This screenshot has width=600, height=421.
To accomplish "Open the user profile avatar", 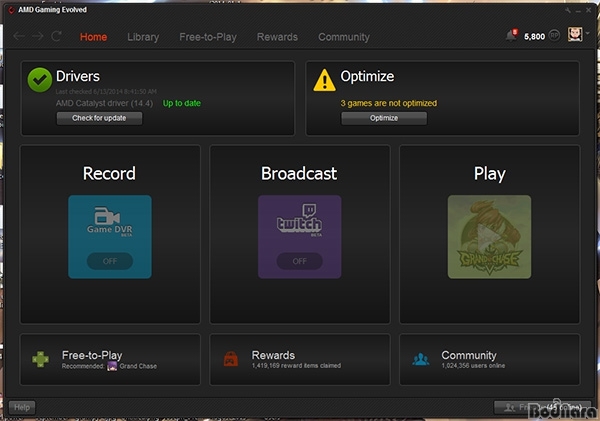I will click(x=575, y=35).
